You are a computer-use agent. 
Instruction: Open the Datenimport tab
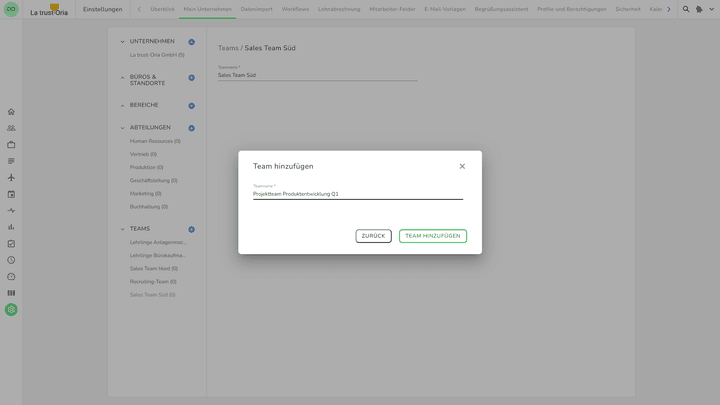pos(256,9)
